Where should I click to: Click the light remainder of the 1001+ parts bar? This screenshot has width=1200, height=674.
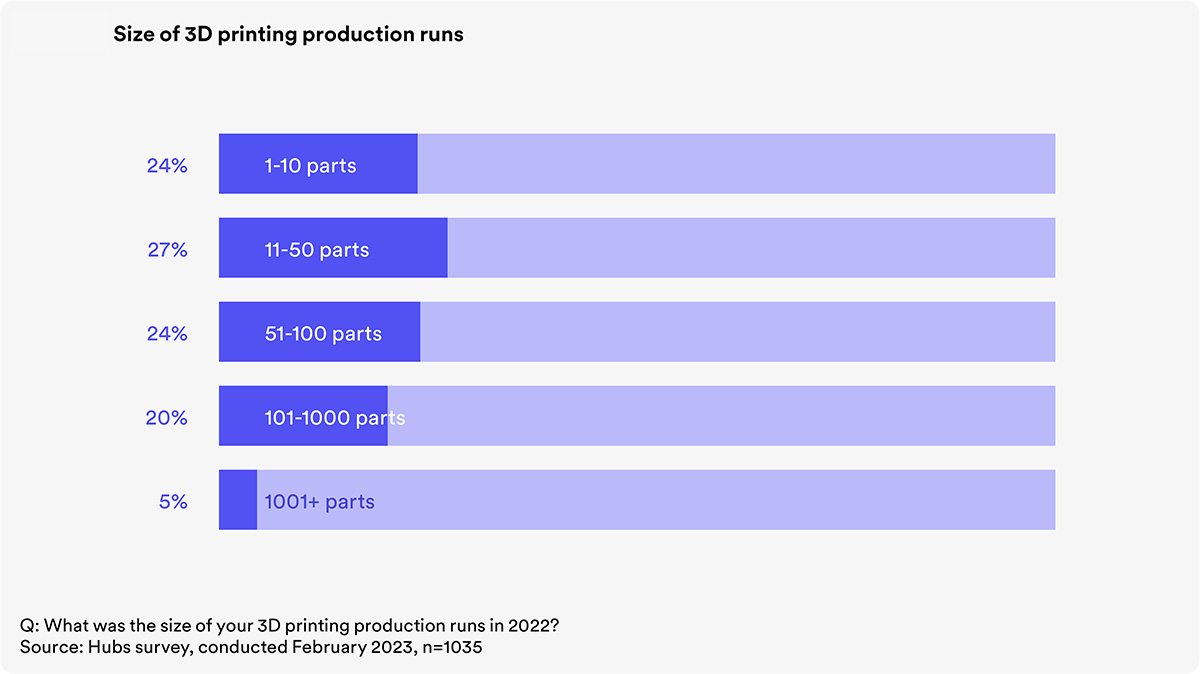pos(656,500)
